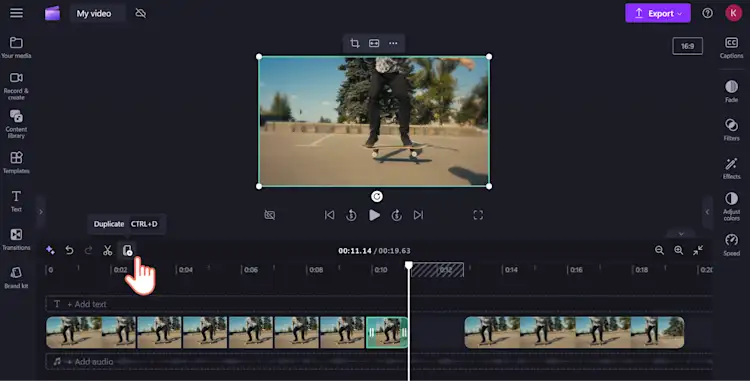Click the AI sparkle auto-compose icon

(50, 250)
